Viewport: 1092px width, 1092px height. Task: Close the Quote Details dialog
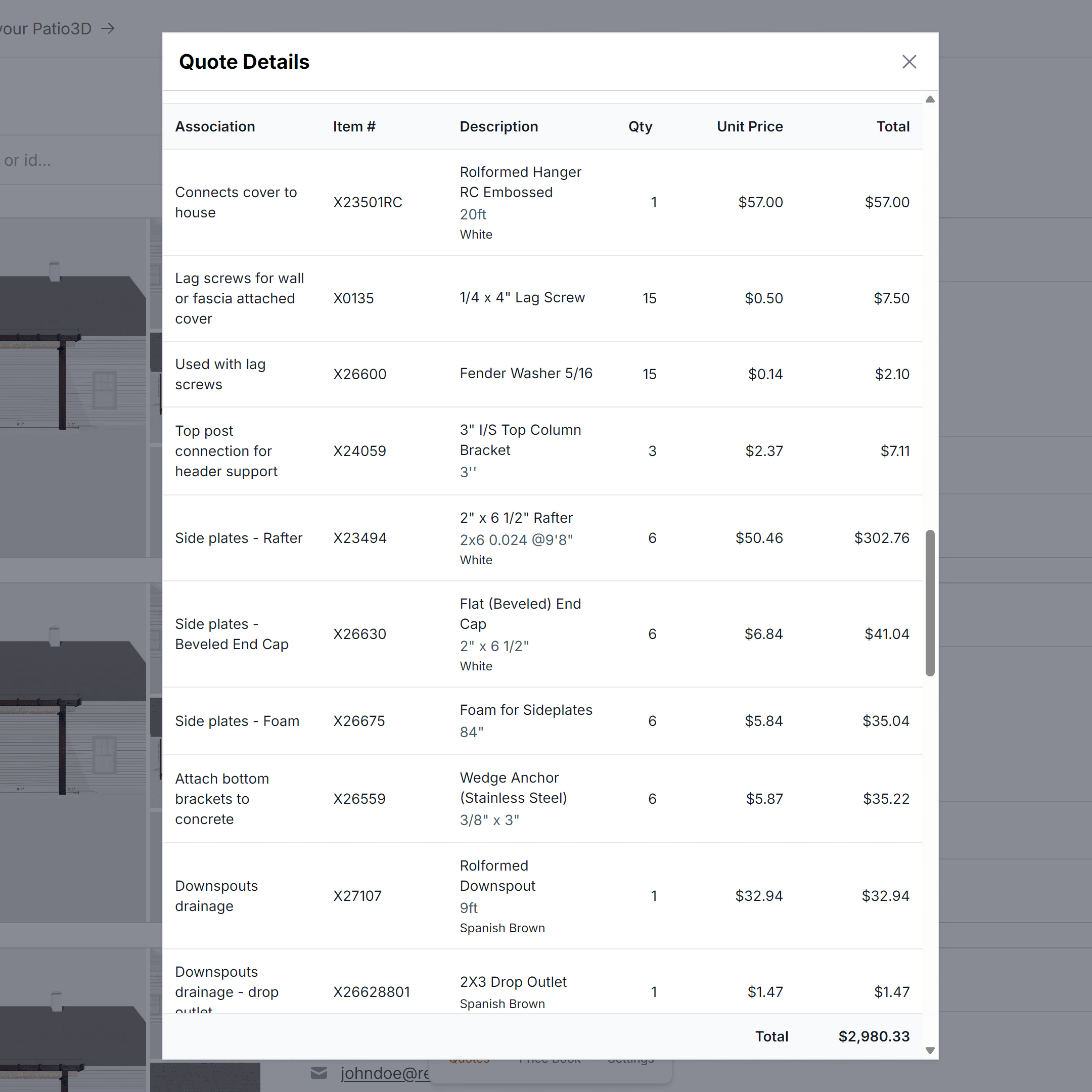(x=909, y=62)
